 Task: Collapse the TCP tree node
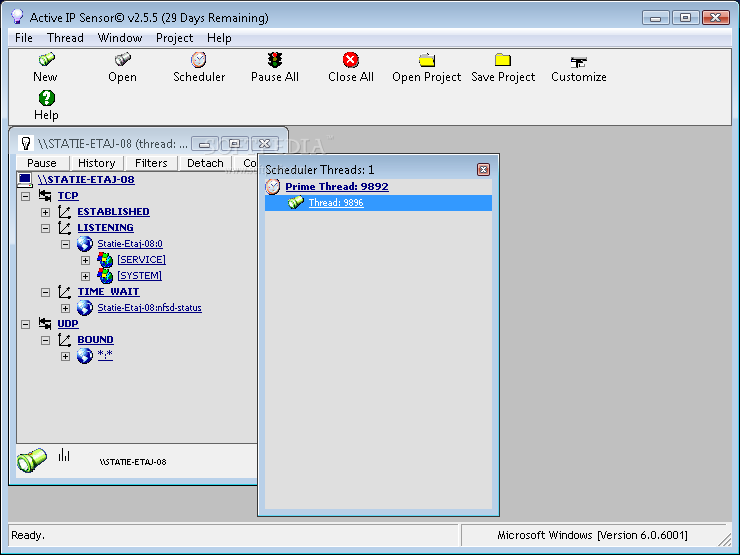coord(25,196)
